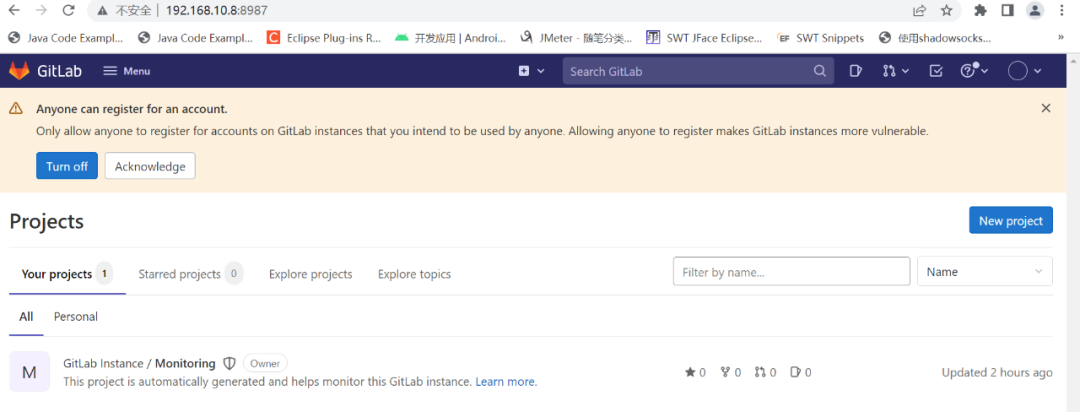Click the New project button
Screen dimensions: 1080x412
pyautogui.click(x=1010, y=221)
